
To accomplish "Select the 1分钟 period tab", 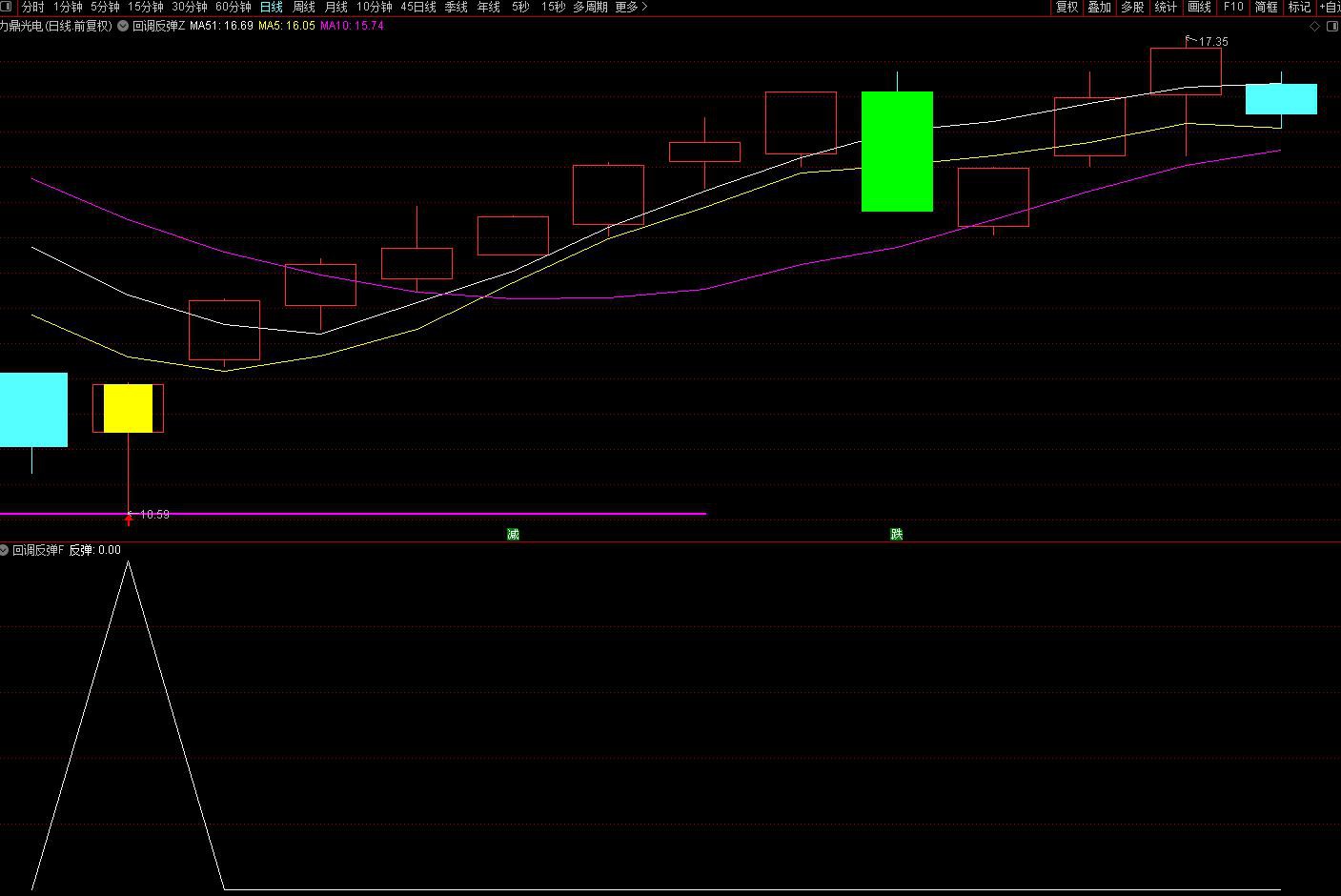I will [x=69, y=7].
